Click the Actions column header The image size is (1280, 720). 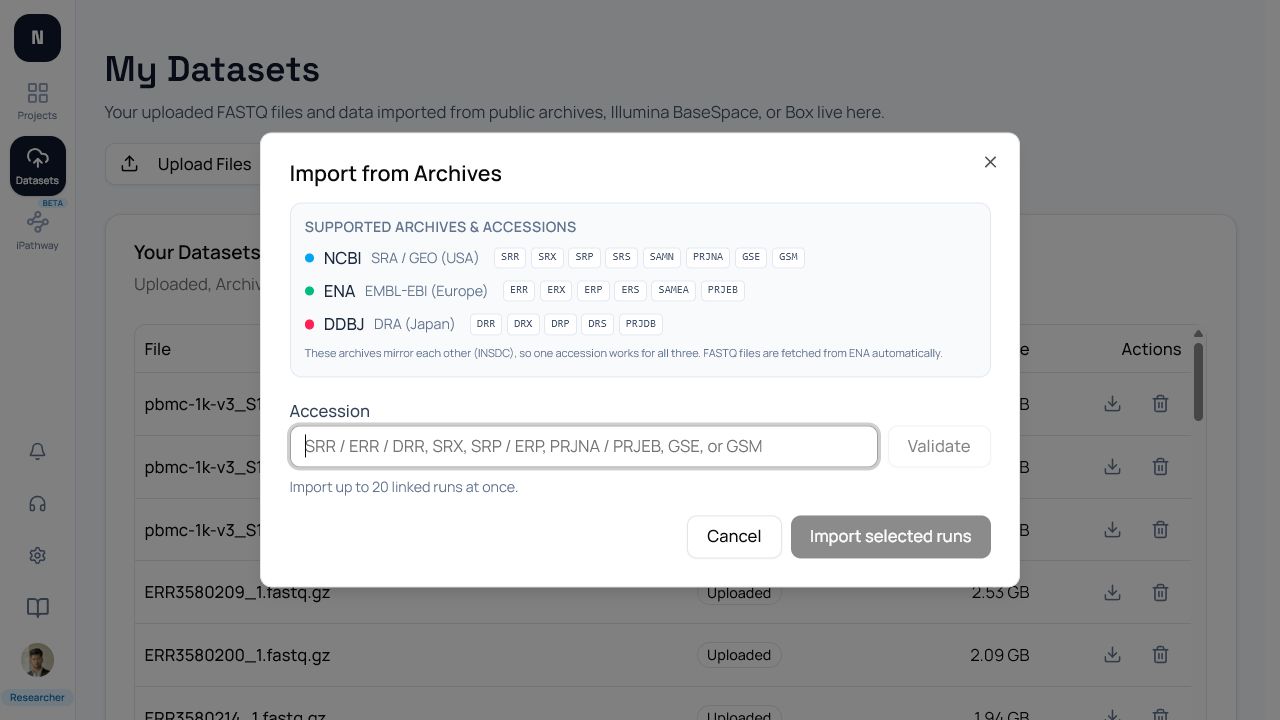[x=1151, y=349]
